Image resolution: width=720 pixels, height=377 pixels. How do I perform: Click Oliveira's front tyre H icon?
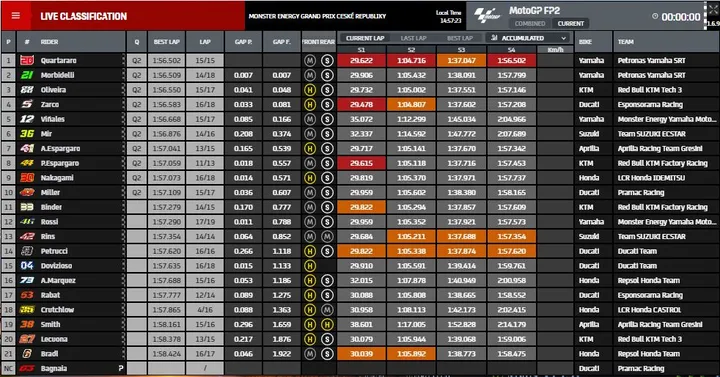click(x=310, y=90)
